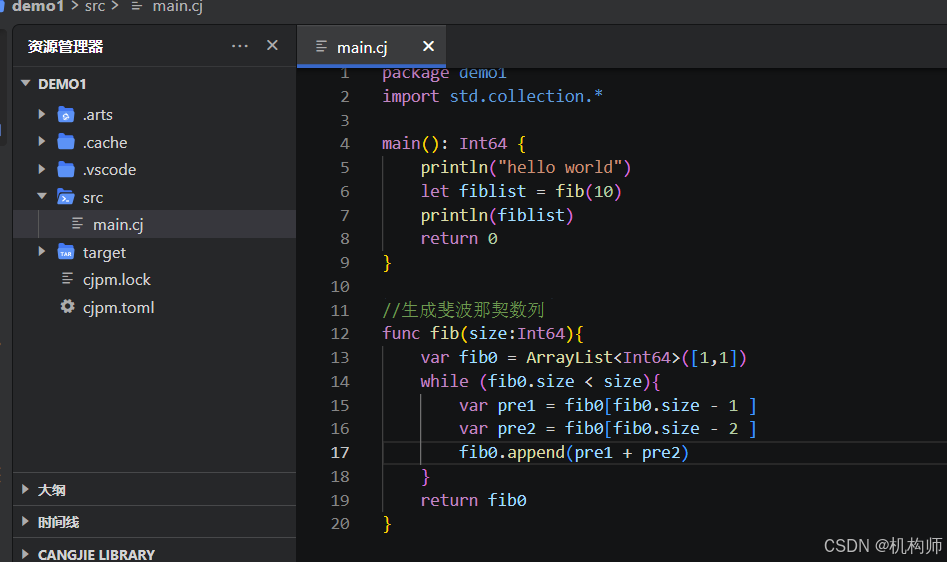Click 'pre2' variable declaration on line 16
947x562 pixels.
pyautogui.click(x=516, y=429)
